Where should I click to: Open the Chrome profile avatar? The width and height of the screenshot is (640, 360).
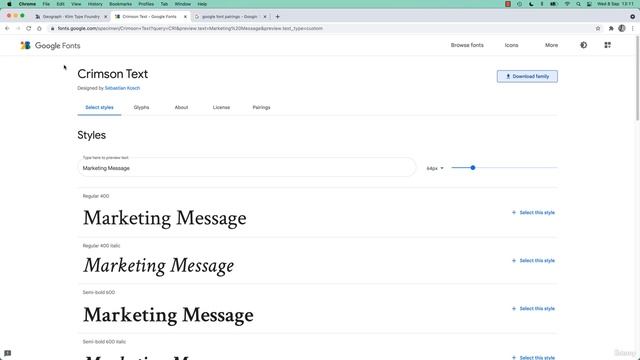coord(622,28)
